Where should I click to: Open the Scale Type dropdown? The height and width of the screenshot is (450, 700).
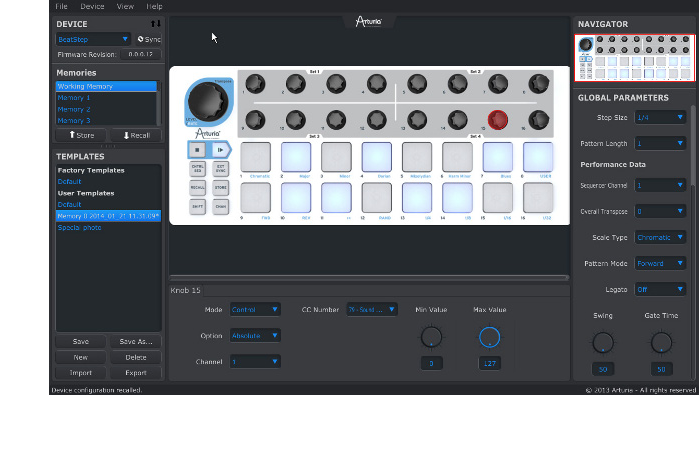[661, 237]
